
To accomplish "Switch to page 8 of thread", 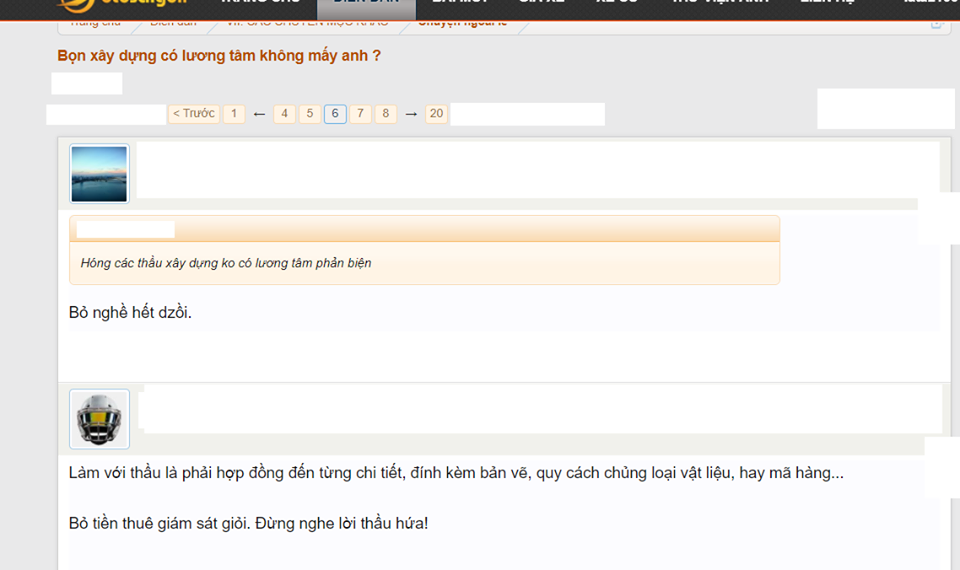I will click(x=385, y=114).
